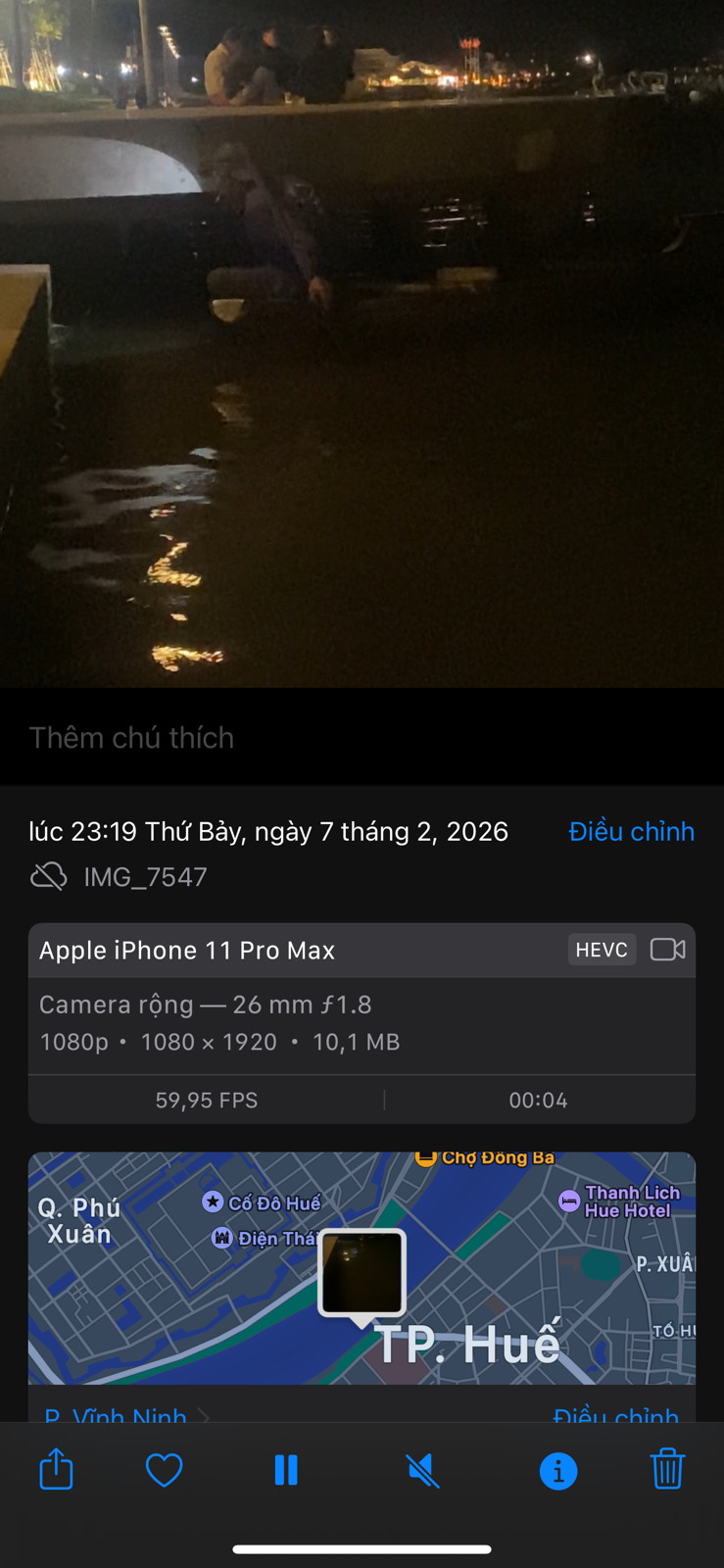Tap the Chợ Đông Ba marker on map
This screenshot has height=1568, width=724.
click(x=425, y=1157)
